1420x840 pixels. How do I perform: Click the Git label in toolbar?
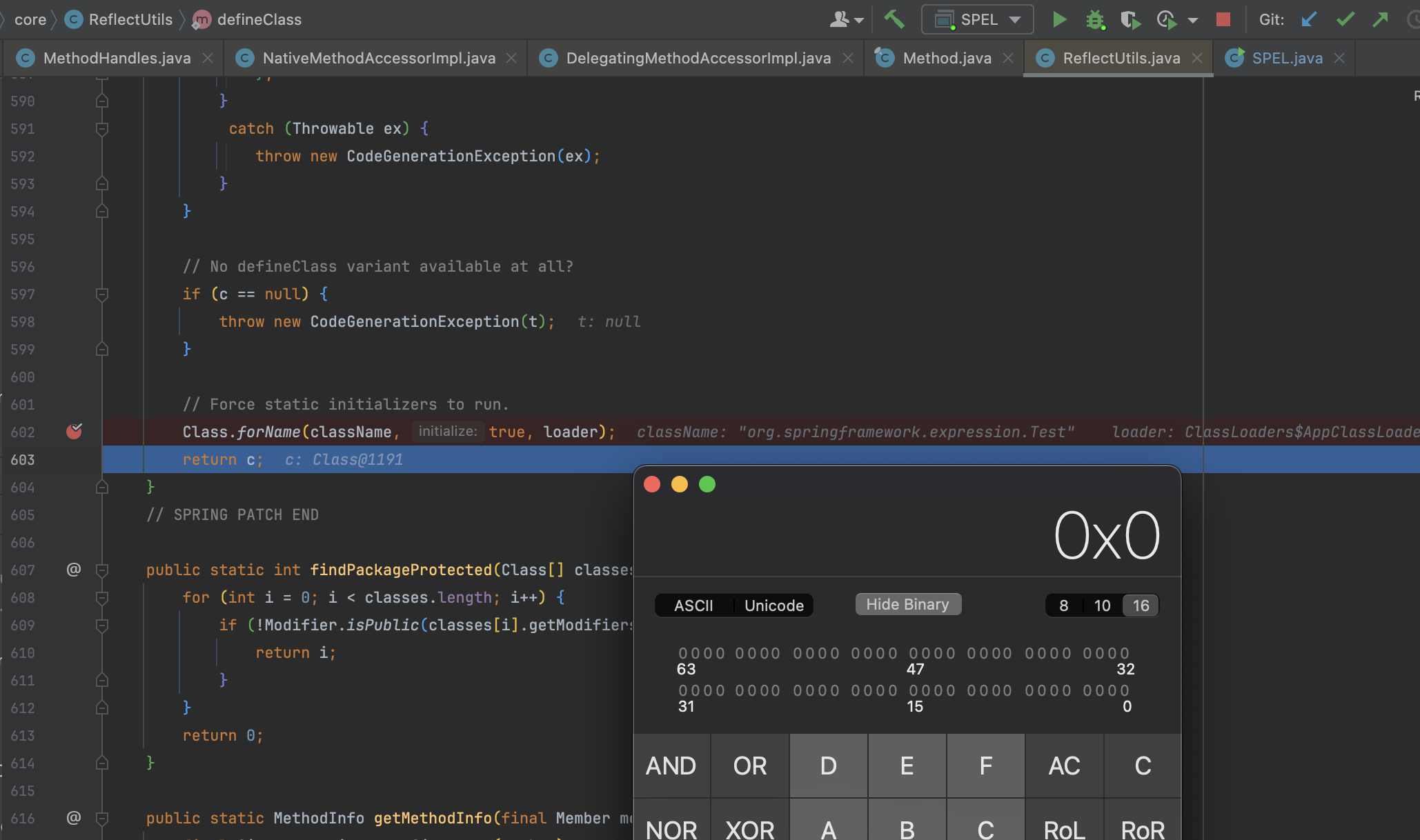coord(1272,19)
